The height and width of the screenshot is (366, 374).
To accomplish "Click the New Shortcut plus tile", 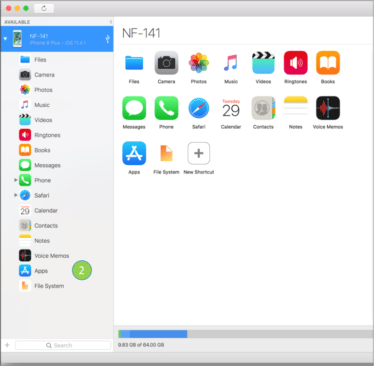I will pos(199,153).
